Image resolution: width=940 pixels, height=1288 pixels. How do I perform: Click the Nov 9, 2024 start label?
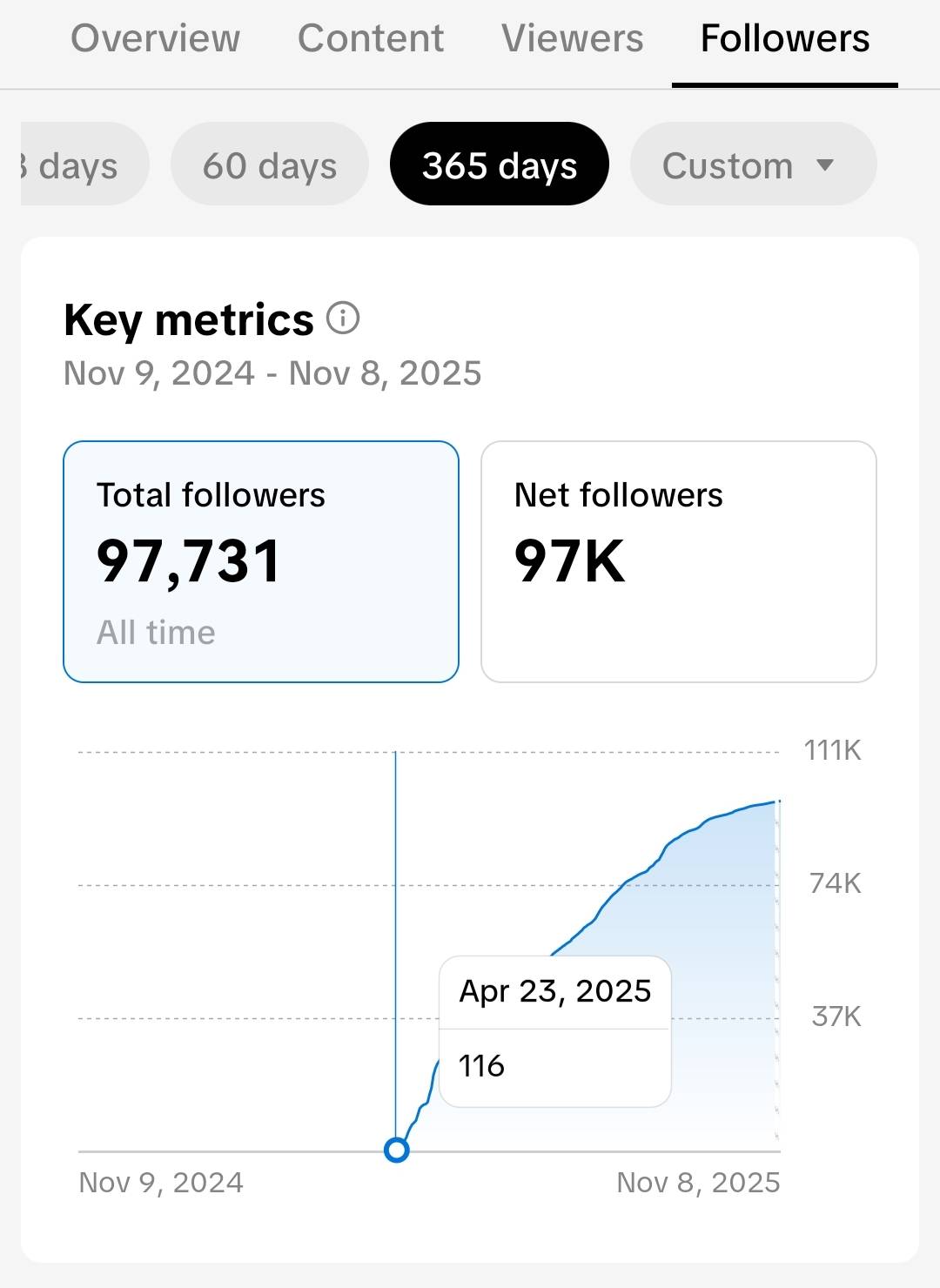pyautogui.click(x=161, y=1183)
